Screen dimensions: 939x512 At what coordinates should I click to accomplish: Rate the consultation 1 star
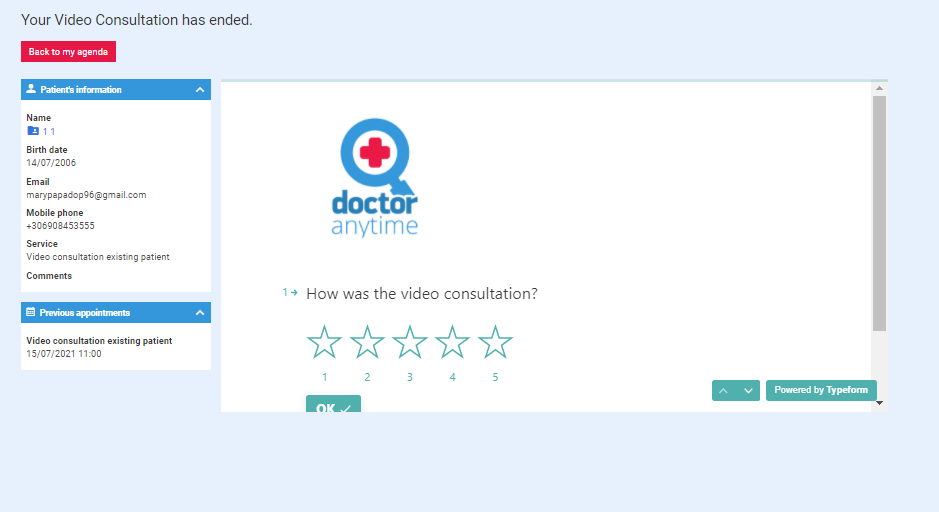[324, 342]
